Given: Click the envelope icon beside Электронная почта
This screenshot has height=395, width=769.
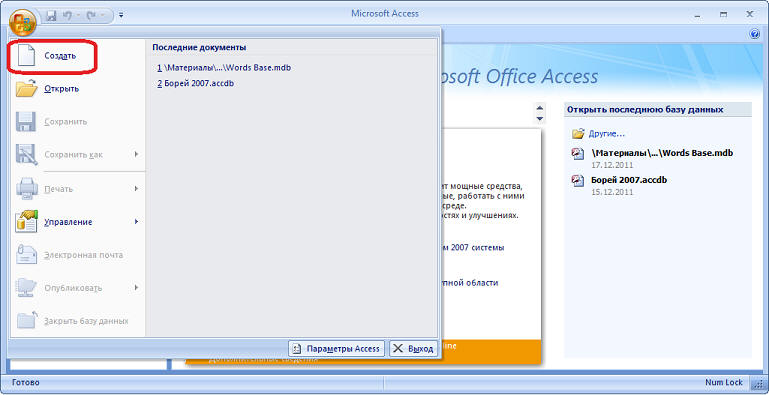Looking at the screenshot, I should click(26, 255).
